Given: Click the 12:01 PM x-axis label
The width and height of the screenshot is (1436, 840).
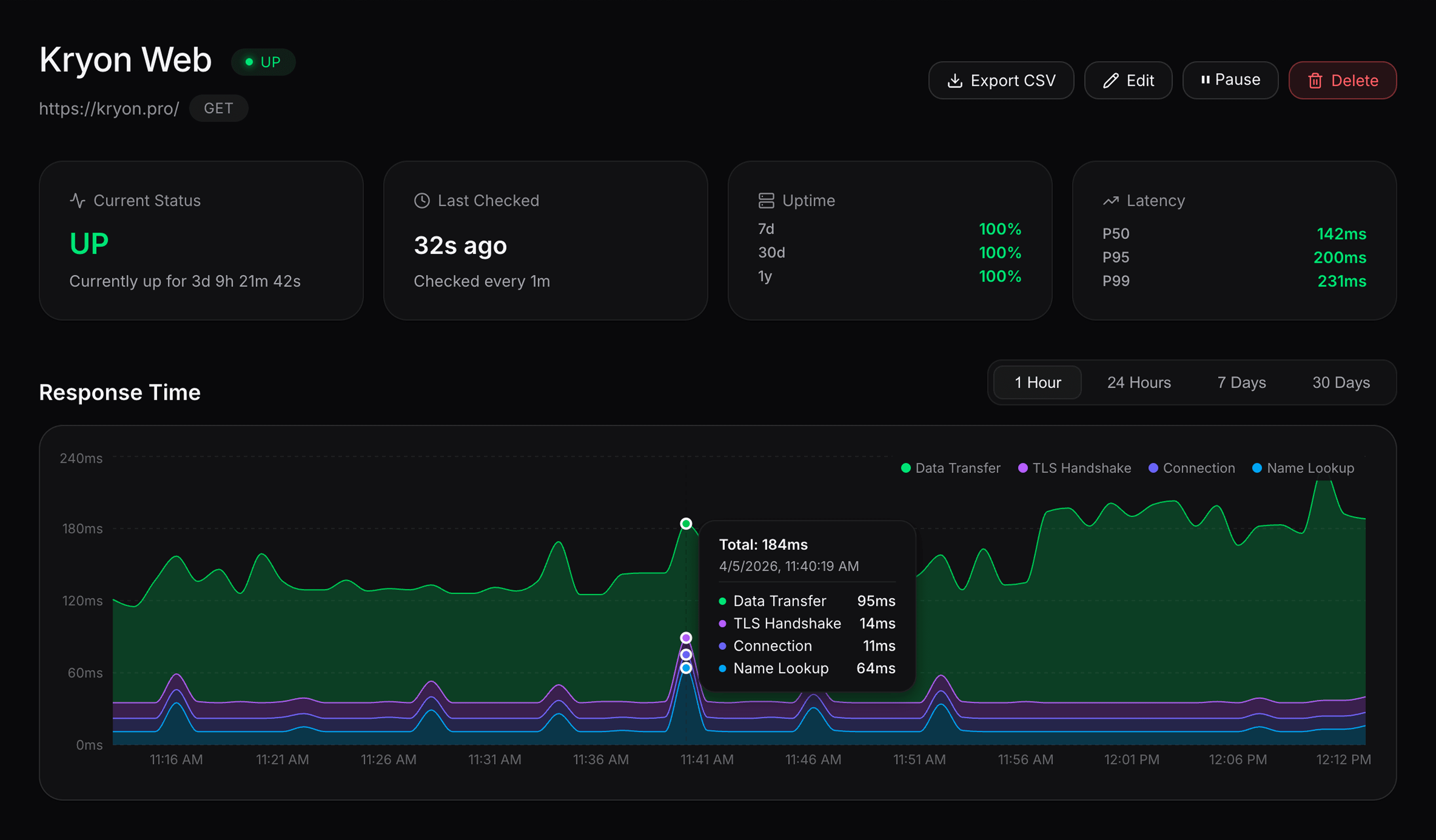Looking at the screenshot, I should tap(1132, 759).
